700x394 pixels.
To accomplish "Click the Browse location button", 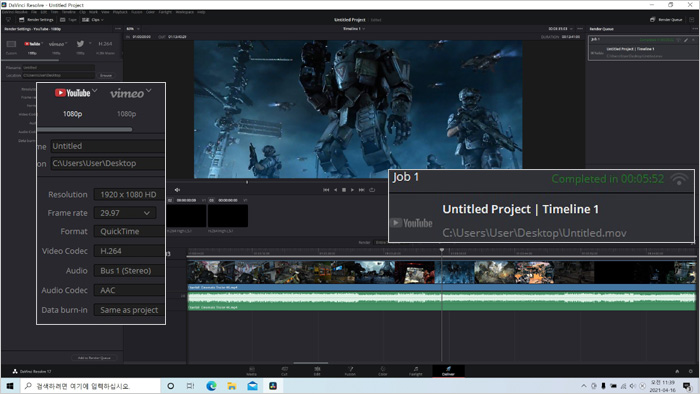I will pyautogui.click(x=106, y=75).
